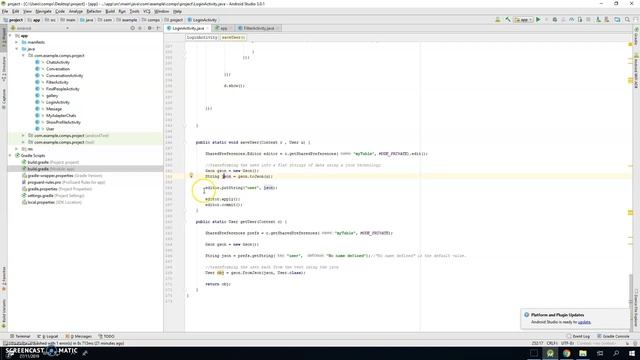
Task: Switch to FilterActivity.java editor tab
Action: click(259, 28)
